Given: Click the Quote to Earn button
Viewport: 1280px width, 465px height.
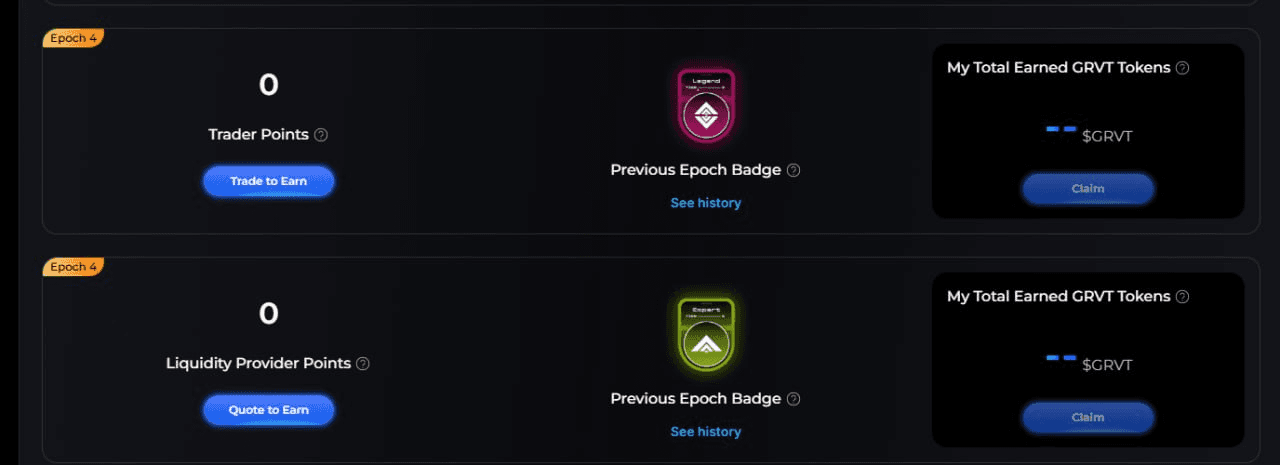Looking at the screenshot, I should 268,410.
